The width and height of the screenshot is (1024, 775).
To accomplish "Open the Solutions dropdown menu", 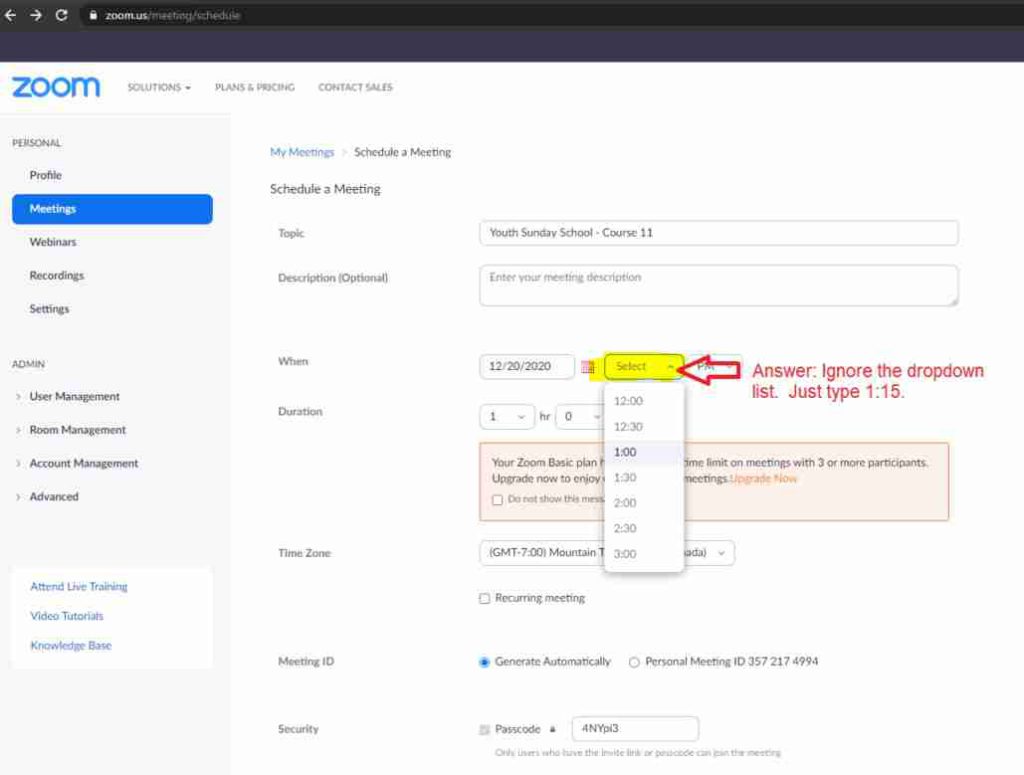I will pyautogui.click(x=159, y=88).
